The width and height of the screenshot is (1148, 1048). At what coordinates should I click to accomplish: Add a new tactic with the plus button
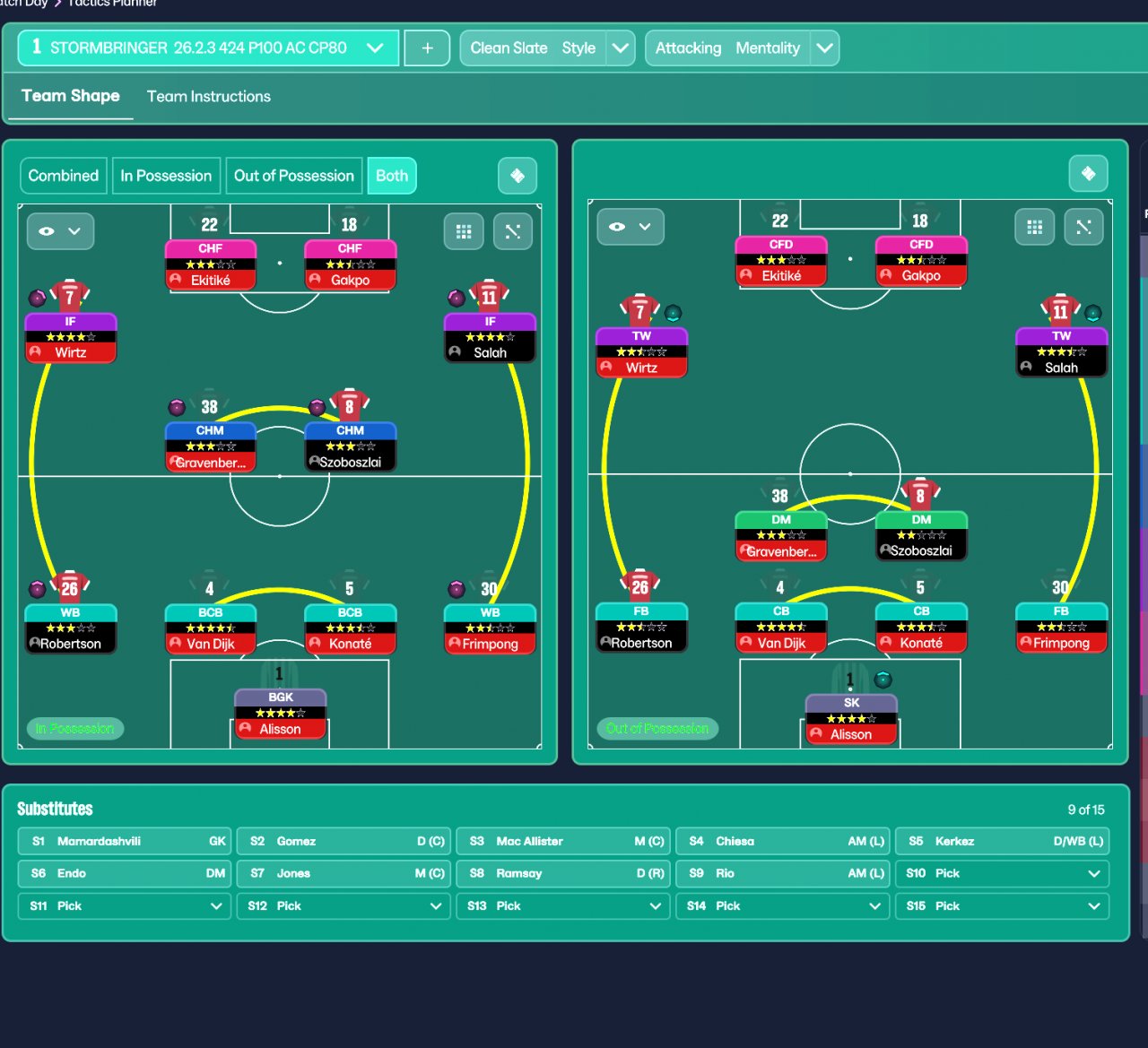[x=427, y=48]
